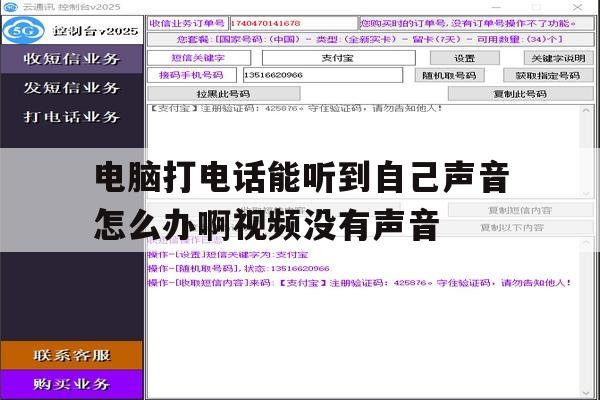
Task: Open the 购买业务 purchase button
Action: (72, 384)
